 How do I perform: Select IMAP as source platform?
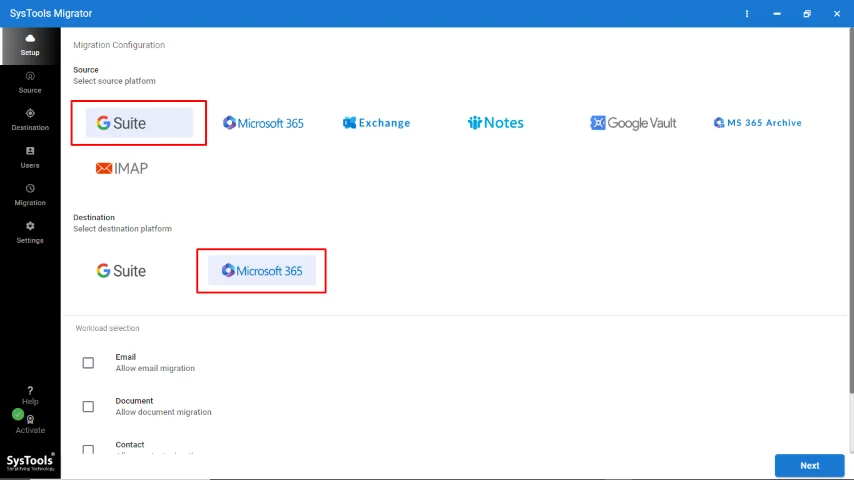coord(121,168)
